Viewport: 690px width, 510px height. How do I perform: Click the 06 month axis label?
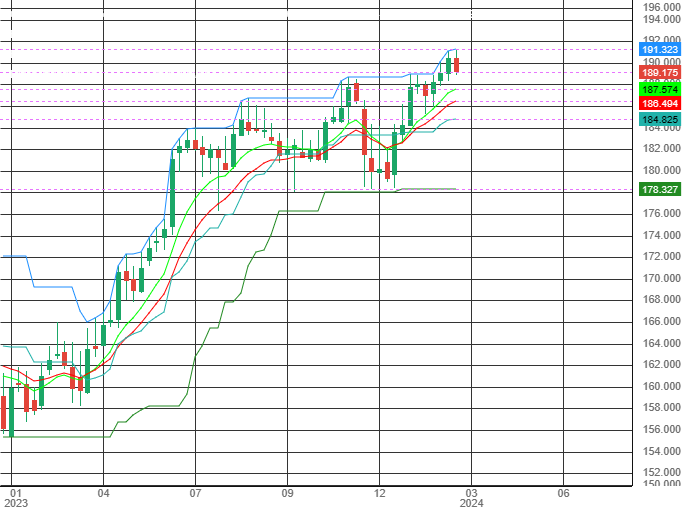pyautogui.click(x=563, y=493)
